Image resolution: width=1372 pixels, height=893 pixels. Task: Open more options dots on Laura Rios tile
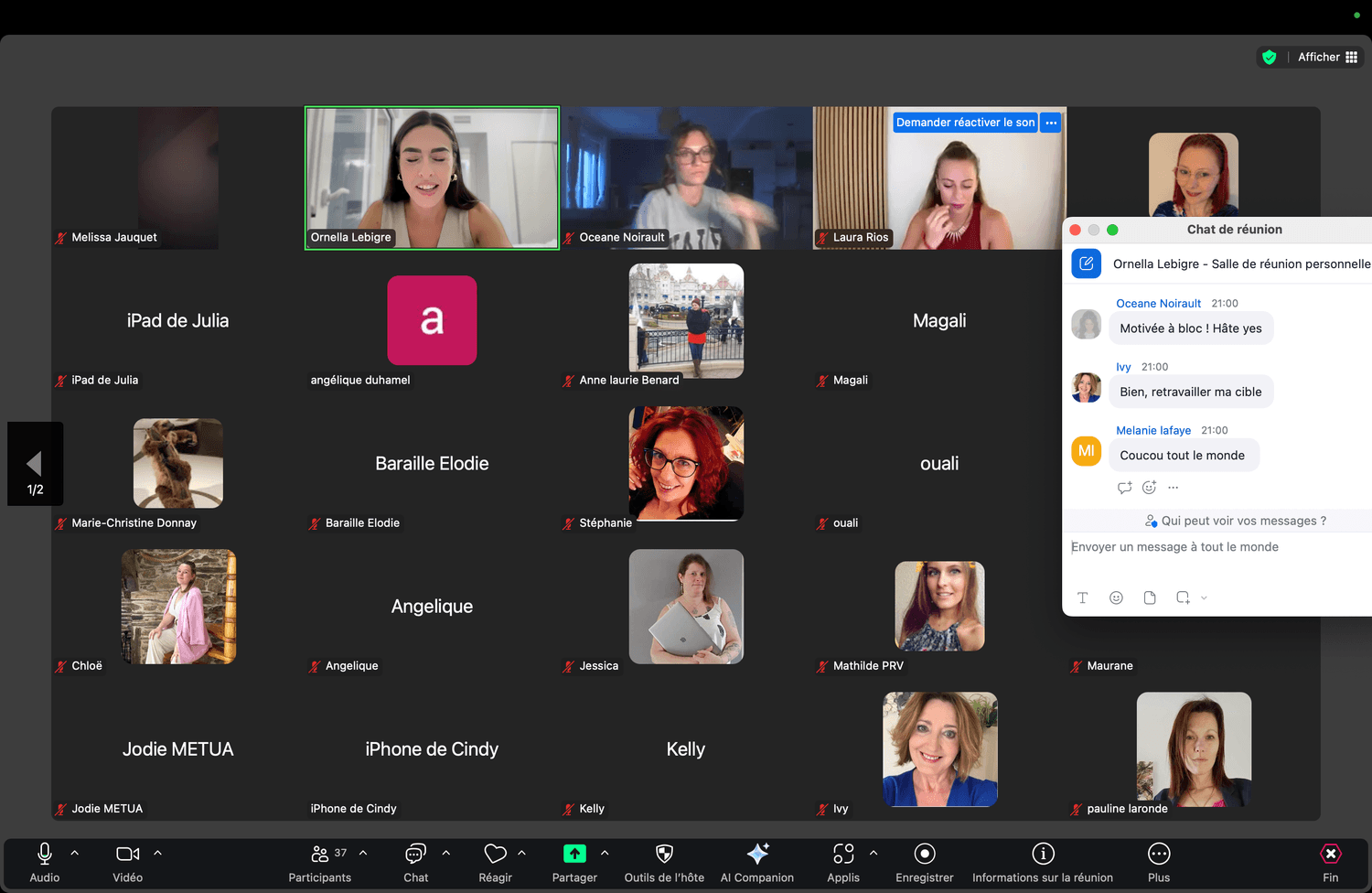1051,123
